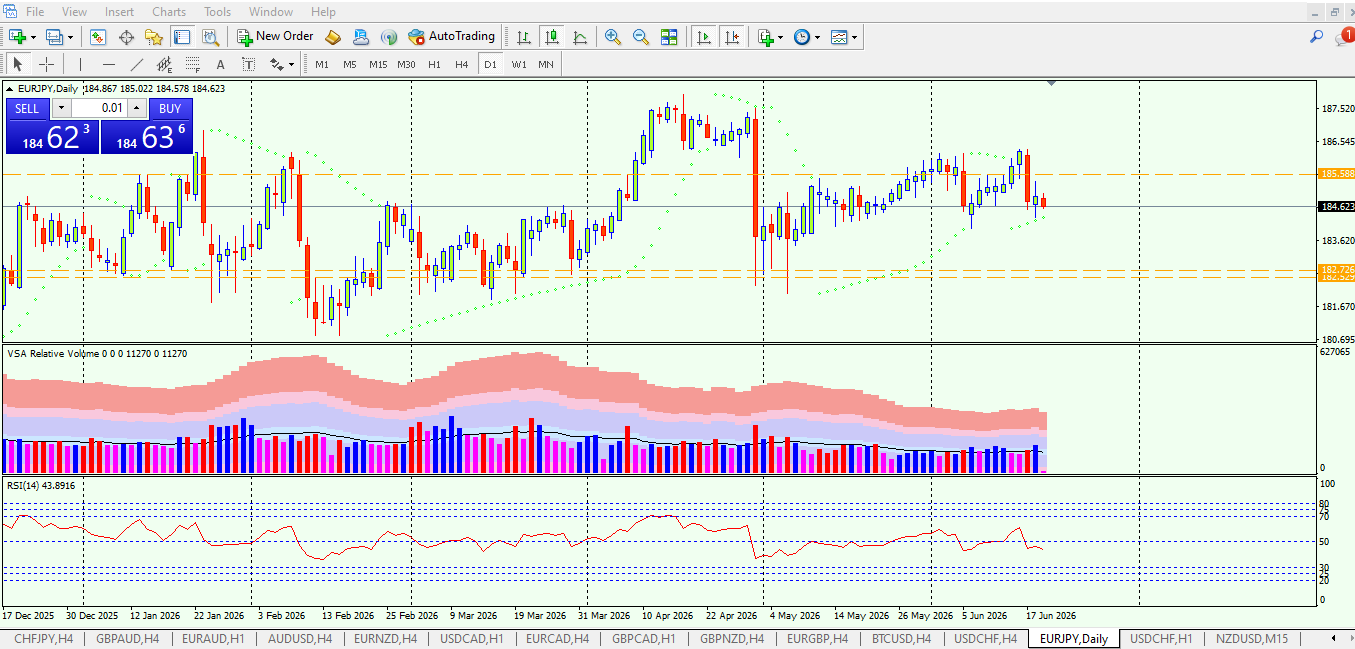Draw a vertical line on the chart
Screen dimensions: 1355x649
click(x=80, y=64)
